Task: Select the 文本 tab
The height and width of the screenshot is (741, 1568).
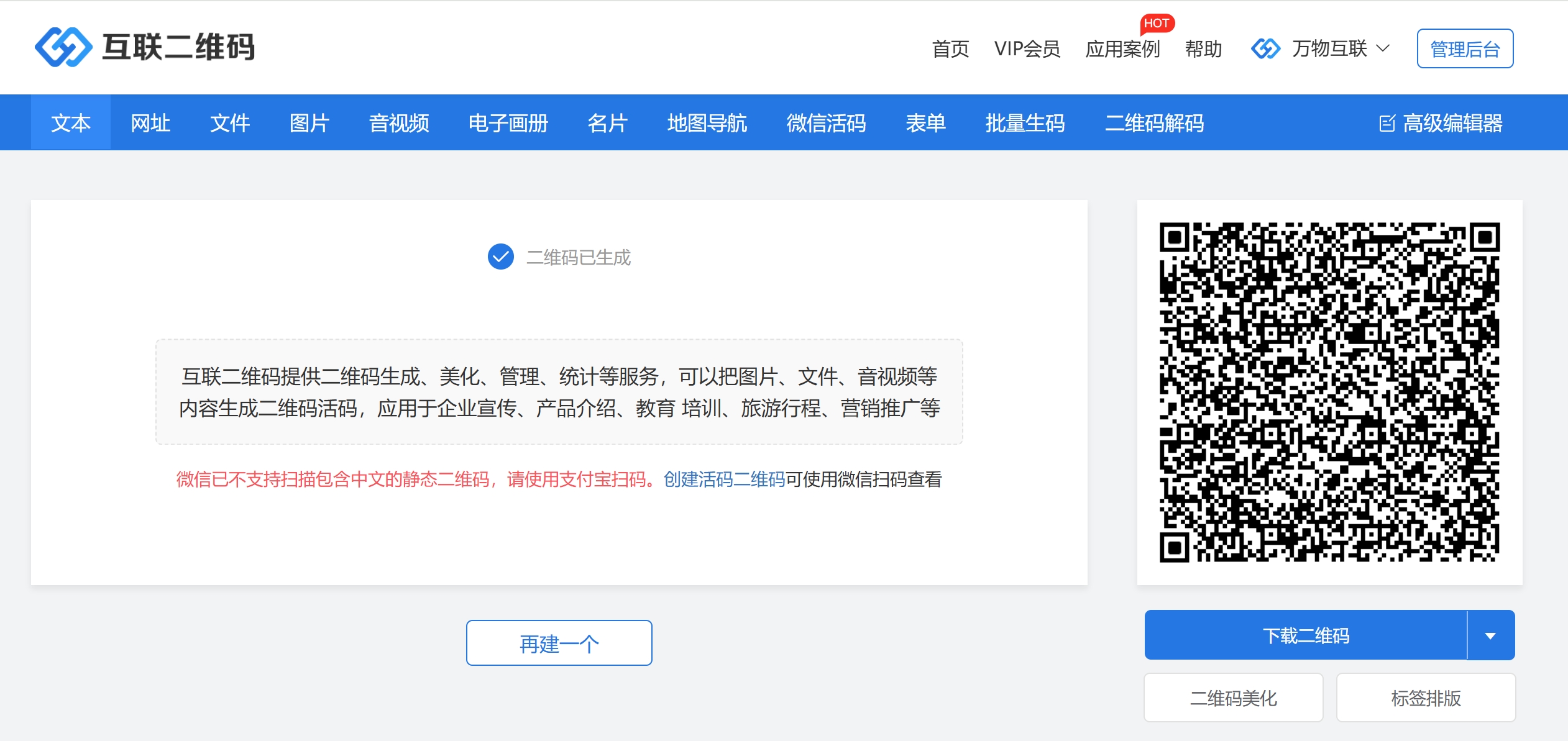Action: 71,122
